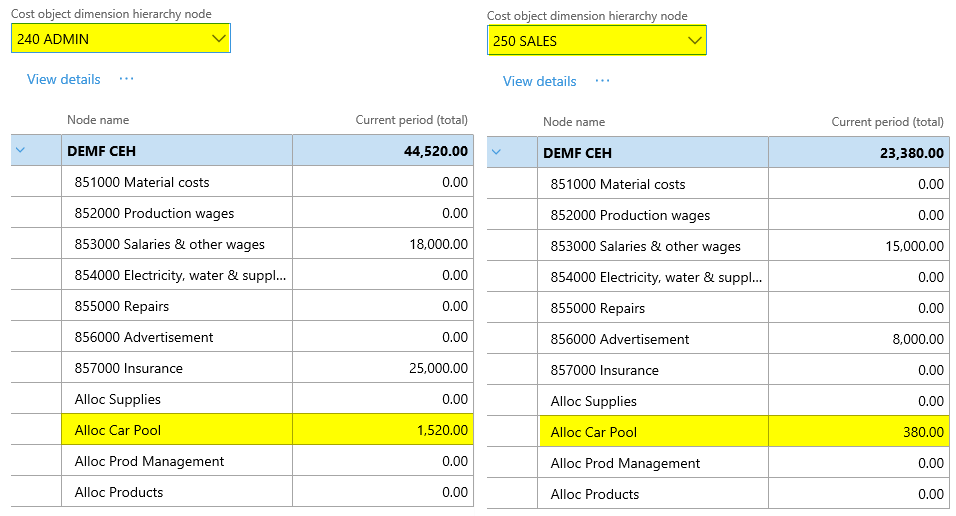This screenshot has width=956, height=516.
Task: Click View details link in left panel
Action: point(63,79)
